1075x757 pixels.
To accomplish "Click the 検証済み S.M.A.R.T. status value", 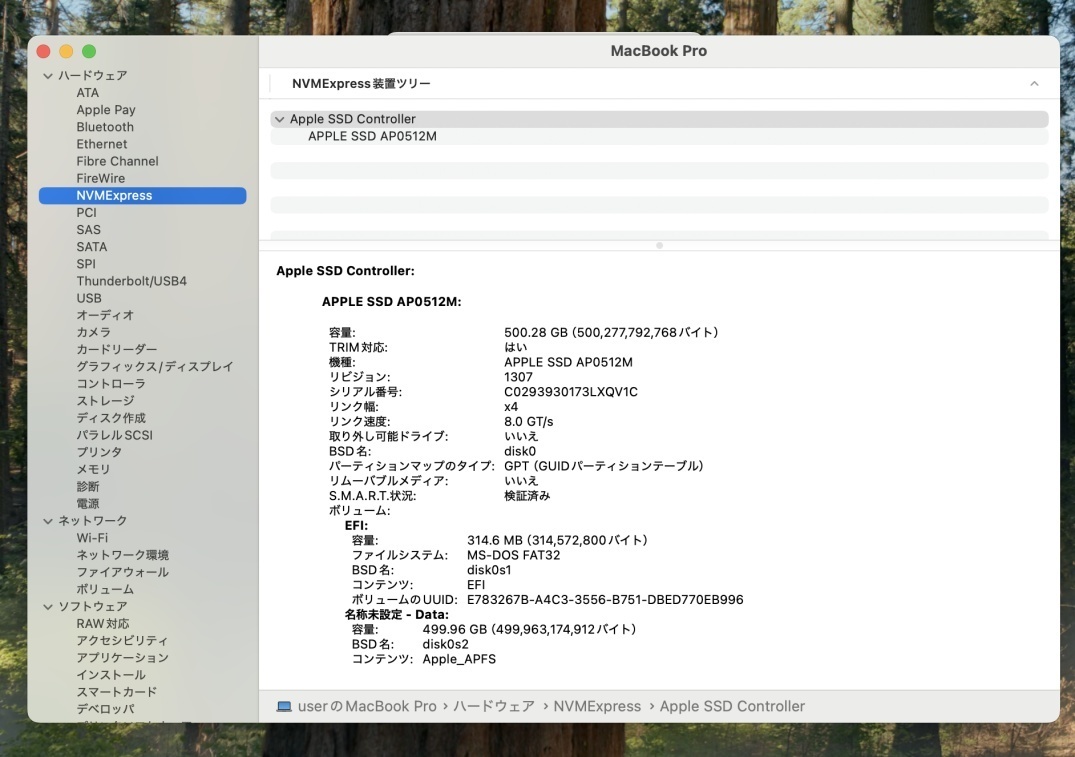I will [x=527, y=496].
